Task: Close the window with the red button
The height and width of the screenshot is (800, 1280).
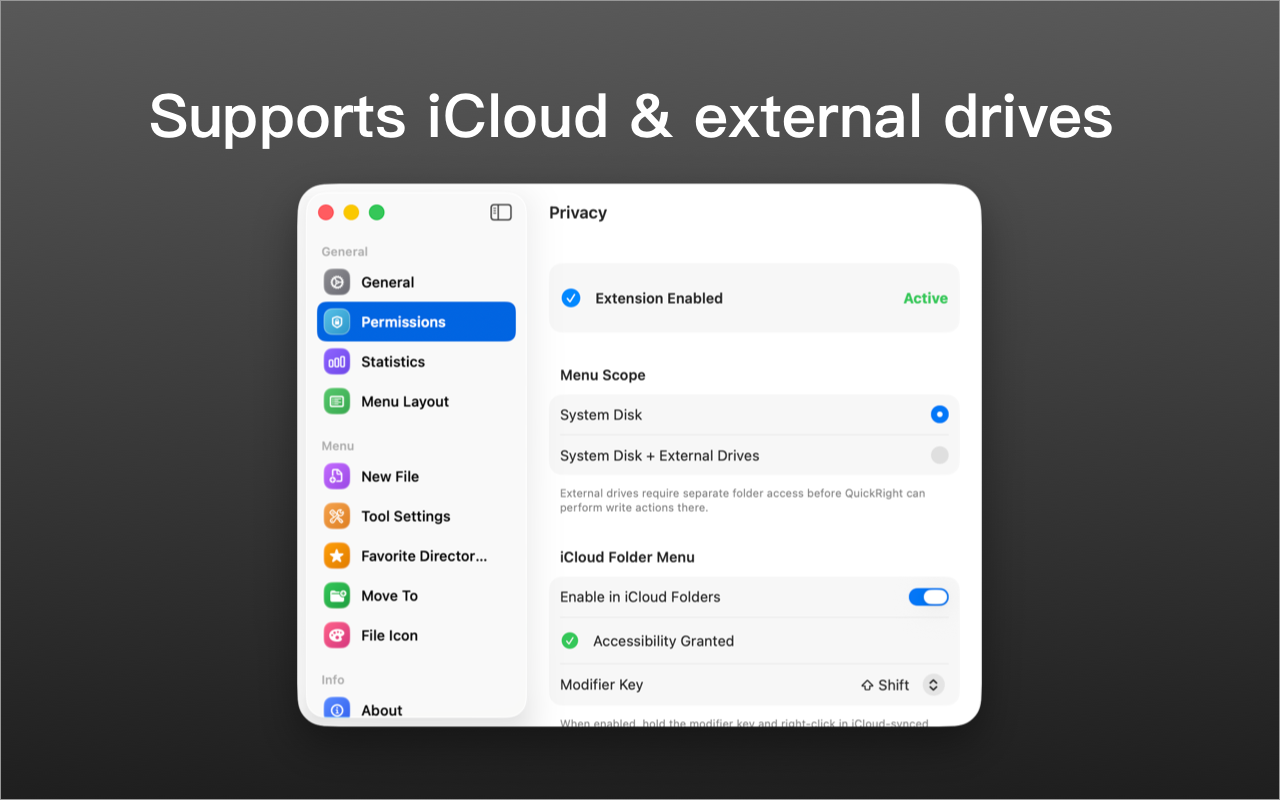Action: point(325,212)
